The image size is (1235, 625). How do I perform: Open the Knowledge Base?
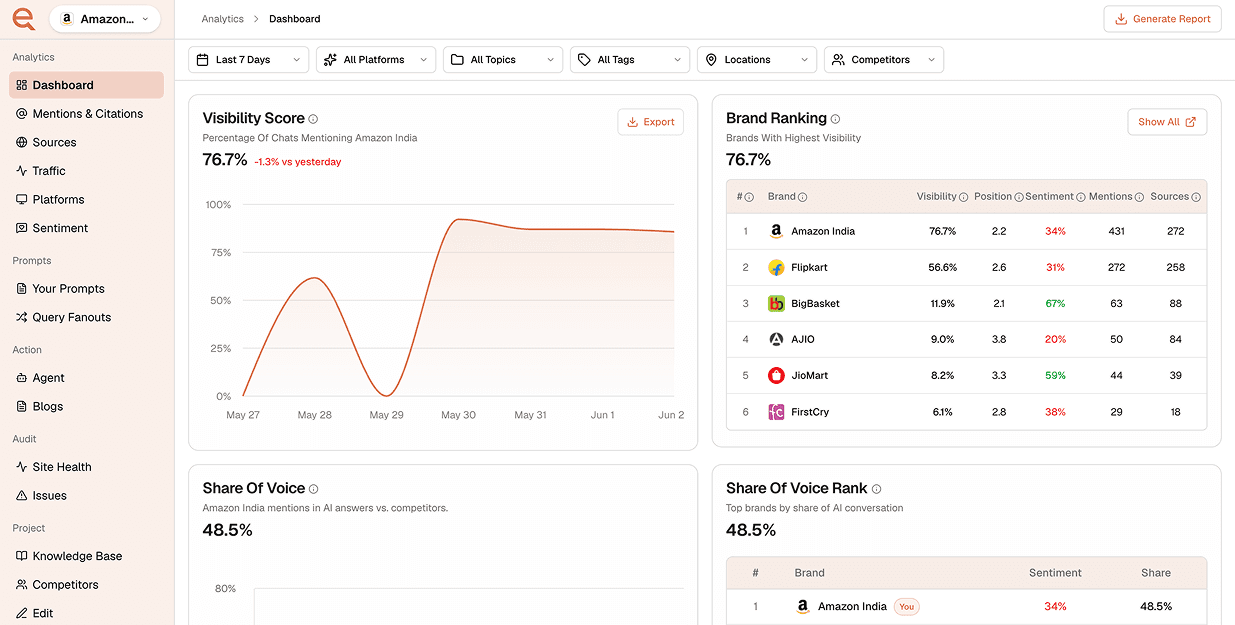click(x=86, y=556)
